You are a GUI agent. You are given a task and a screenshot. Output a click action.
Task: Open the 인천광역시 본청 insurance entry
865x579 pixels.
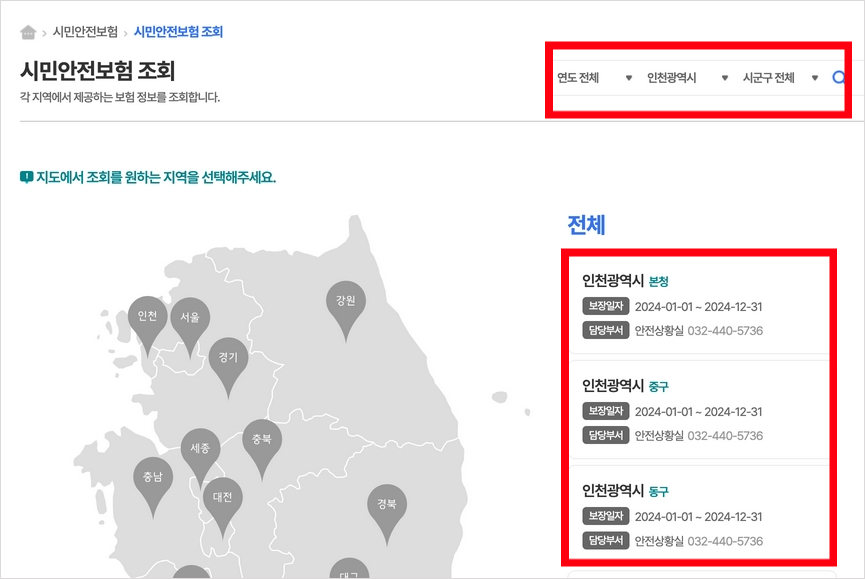click(x=700, y=305)
